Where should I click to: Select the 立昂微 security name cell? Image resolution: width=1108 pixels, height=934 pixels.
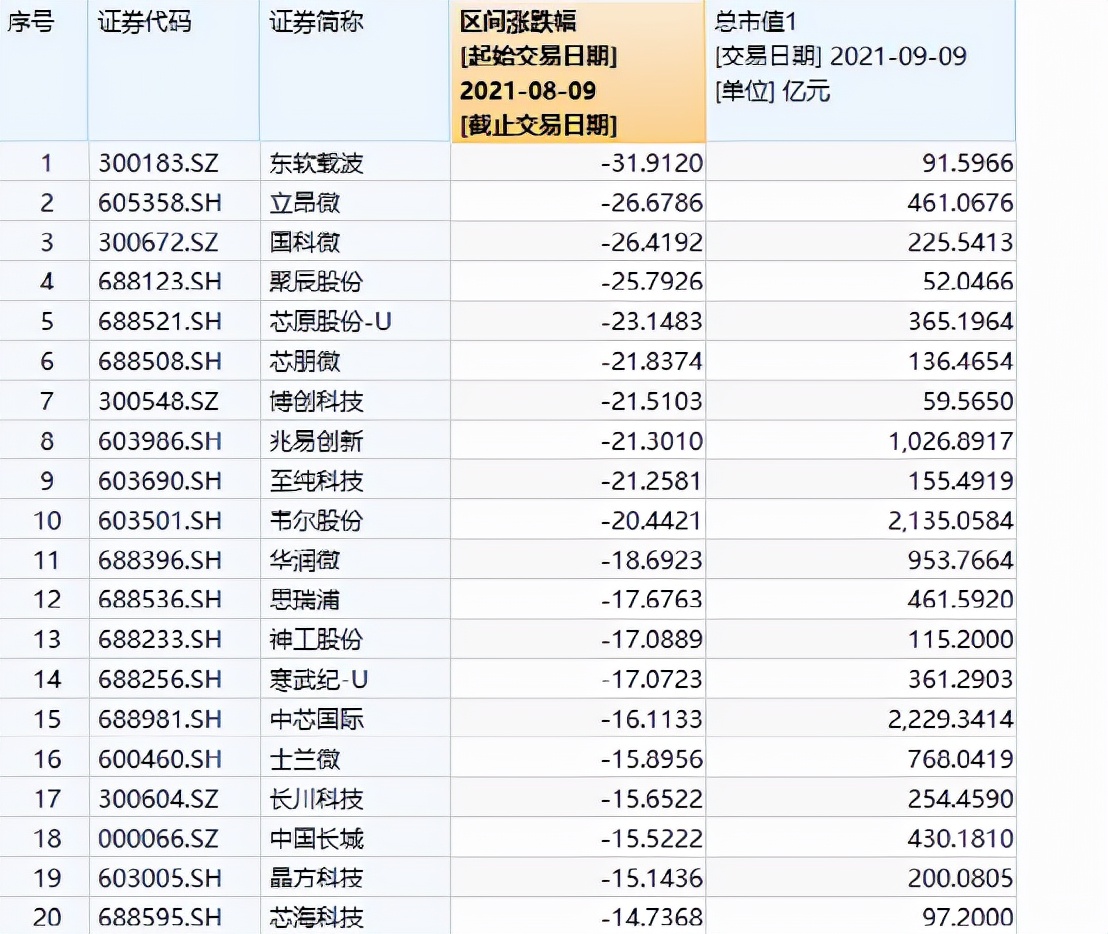pos(305,203)
